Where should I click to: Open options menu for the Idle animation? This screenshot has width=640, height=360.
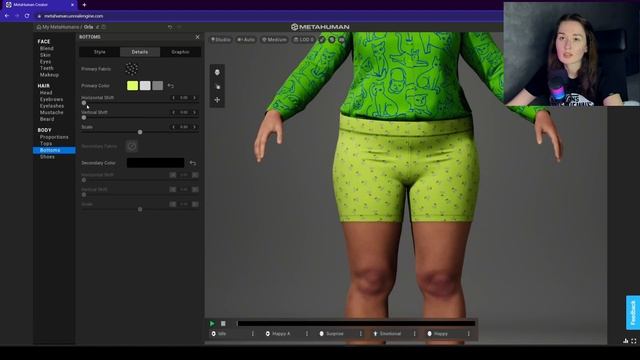tap(253, 334)
